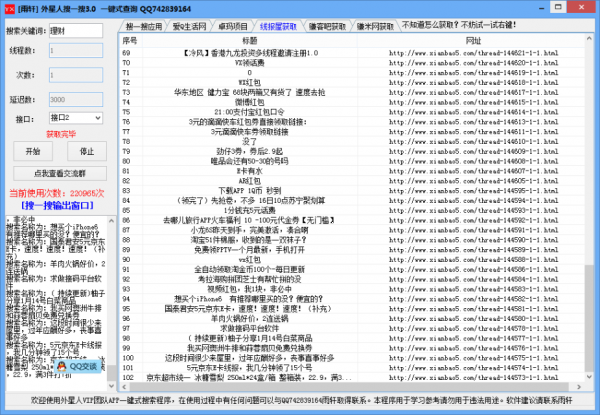This screenshot has height=415, width=600.
Task: Click the horizontal scrollbar right arrow
Action: tap(579, 387)
